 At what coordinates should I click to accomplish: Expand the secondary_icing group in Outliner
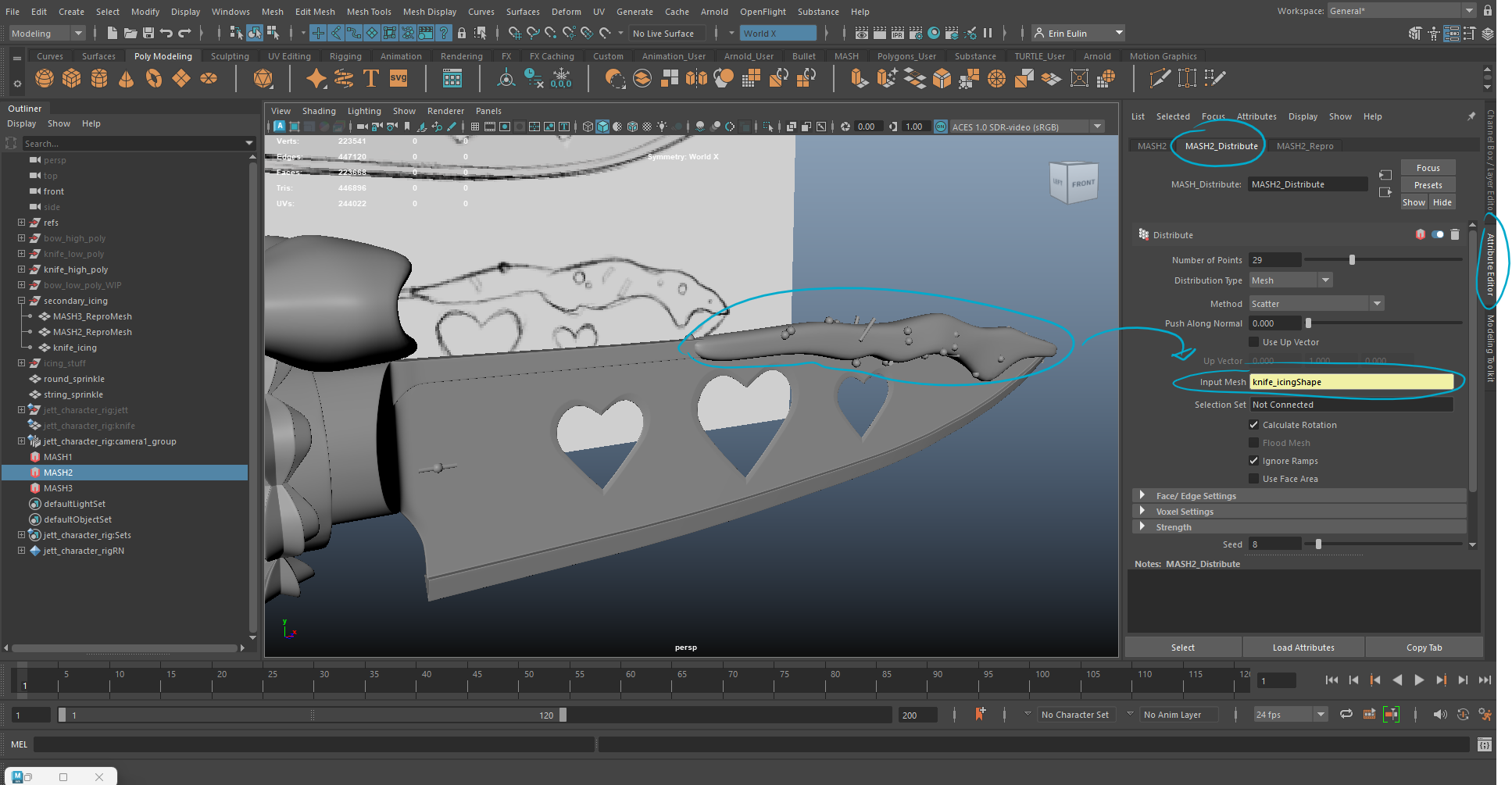pos(22,301)
